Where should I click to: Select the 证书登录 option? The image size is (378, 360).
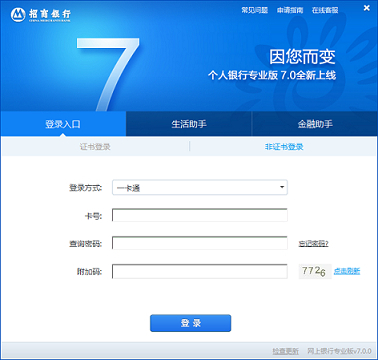pos(95,146)
